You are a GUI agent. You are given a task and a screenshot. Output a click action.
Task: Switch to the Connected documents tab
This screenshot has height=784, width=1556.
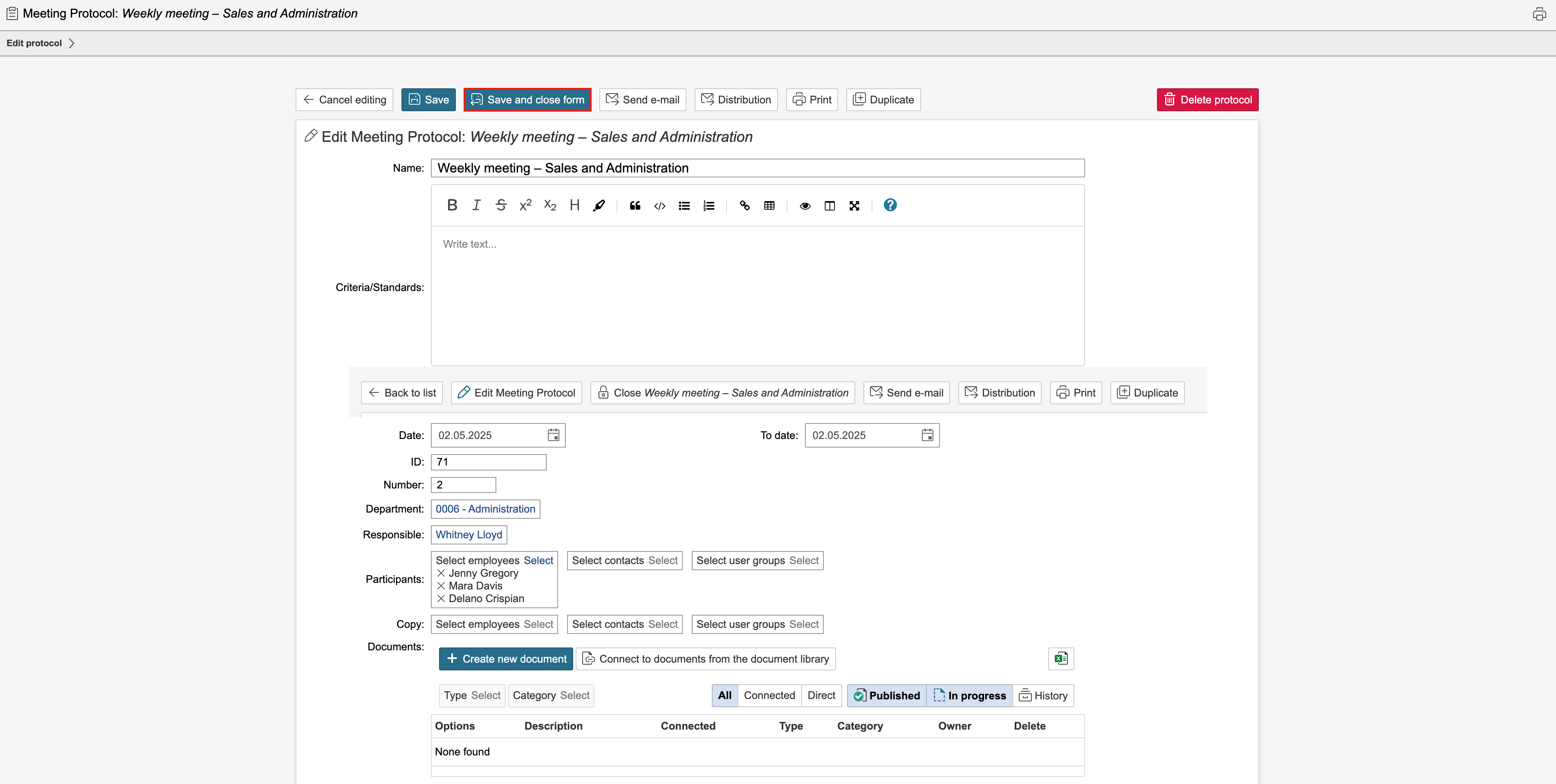click(769, 695)
